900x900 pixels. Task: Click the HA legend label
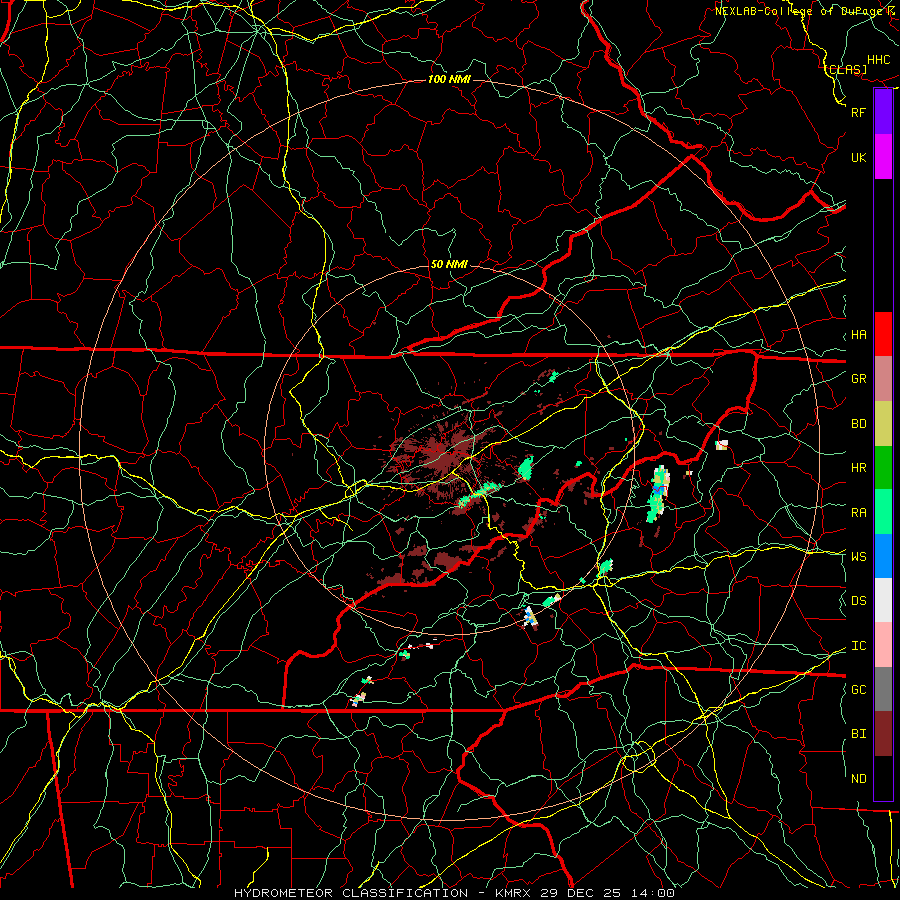click(859, 335)
